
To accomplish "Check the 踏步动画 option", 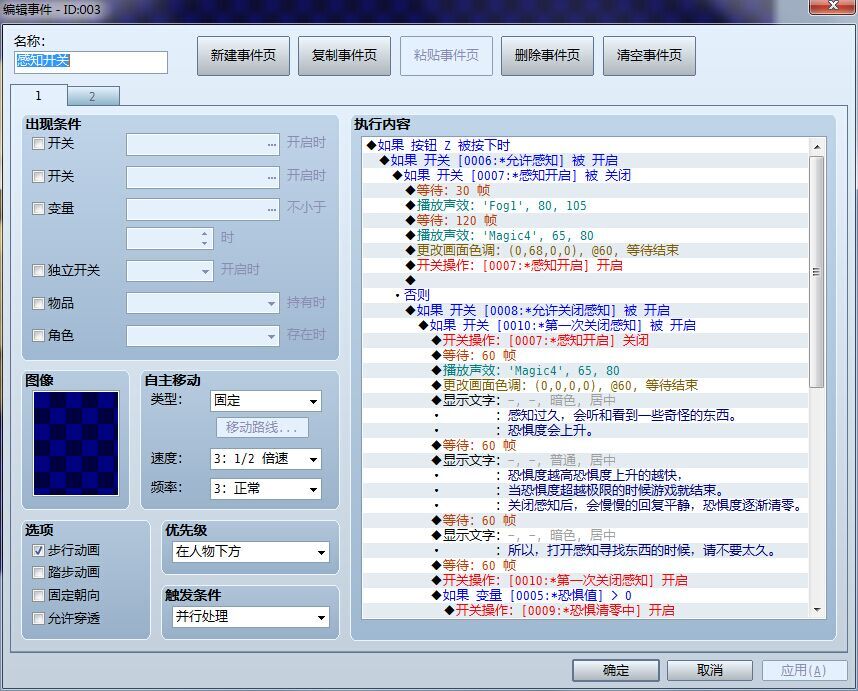I will tap(38, 572).
